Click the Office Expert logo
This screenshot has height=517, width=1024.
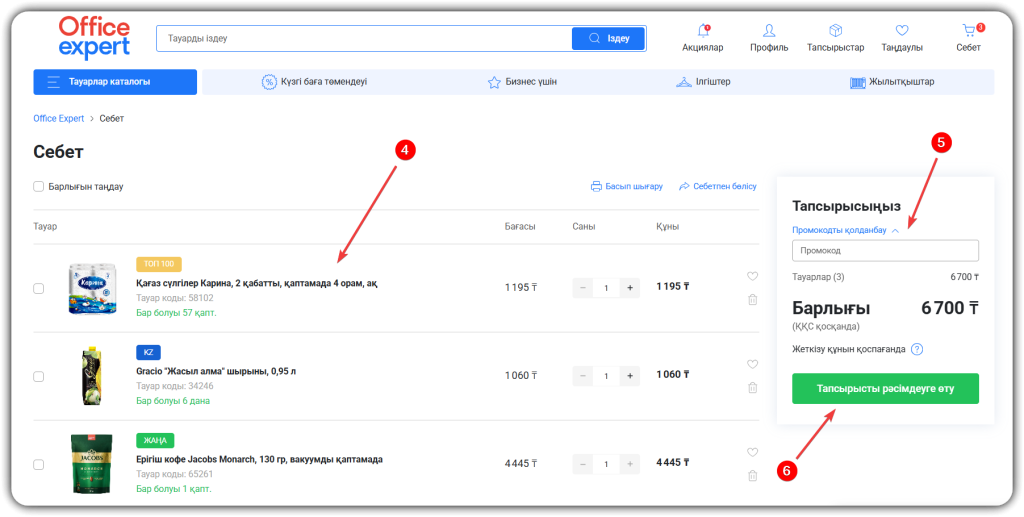[94, 38]
